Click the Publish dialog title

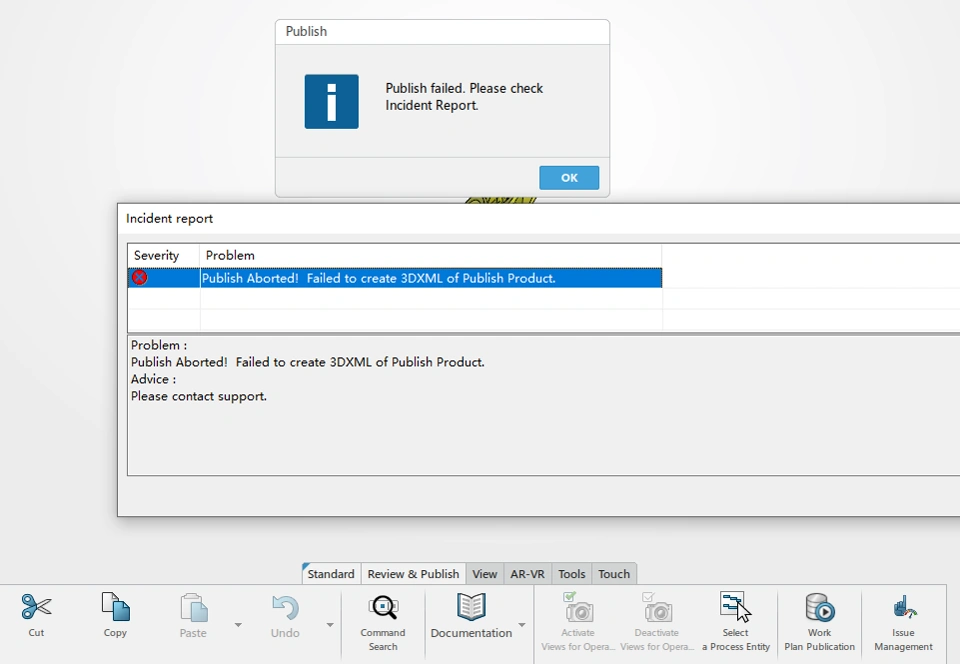(306, 31)
